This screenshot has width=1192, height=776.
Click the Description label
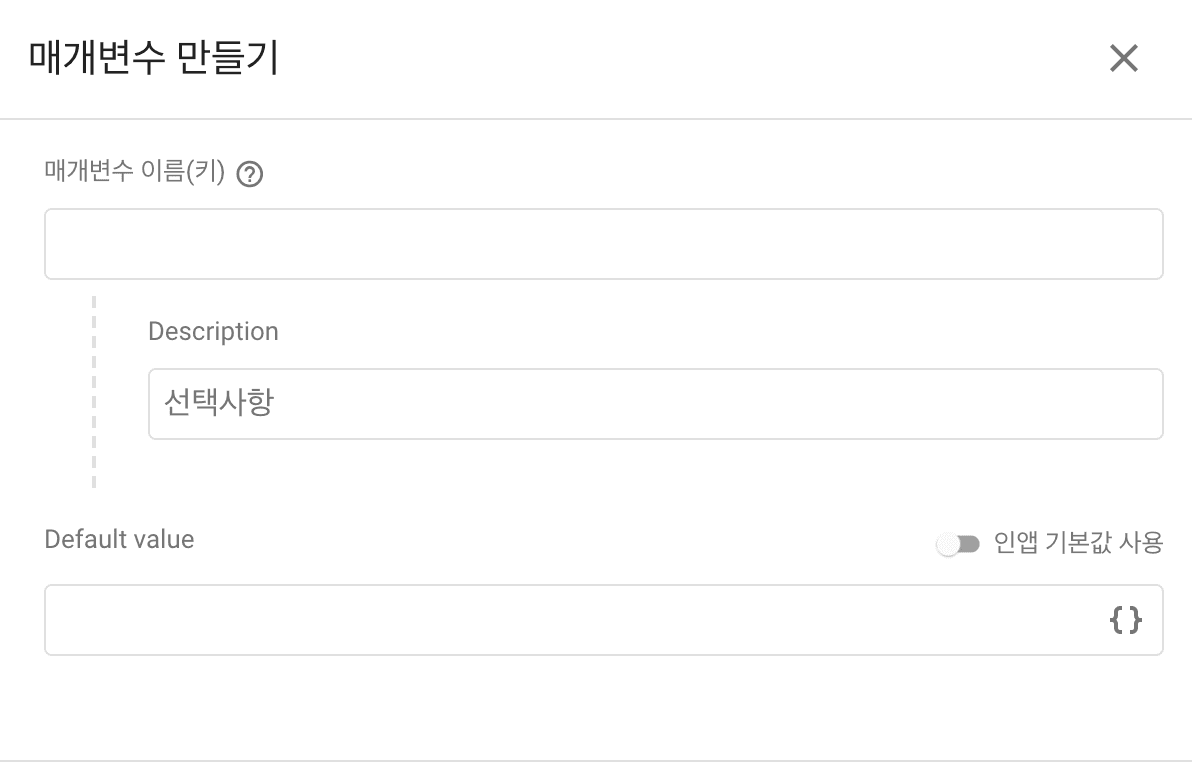(x=214, y=331)
